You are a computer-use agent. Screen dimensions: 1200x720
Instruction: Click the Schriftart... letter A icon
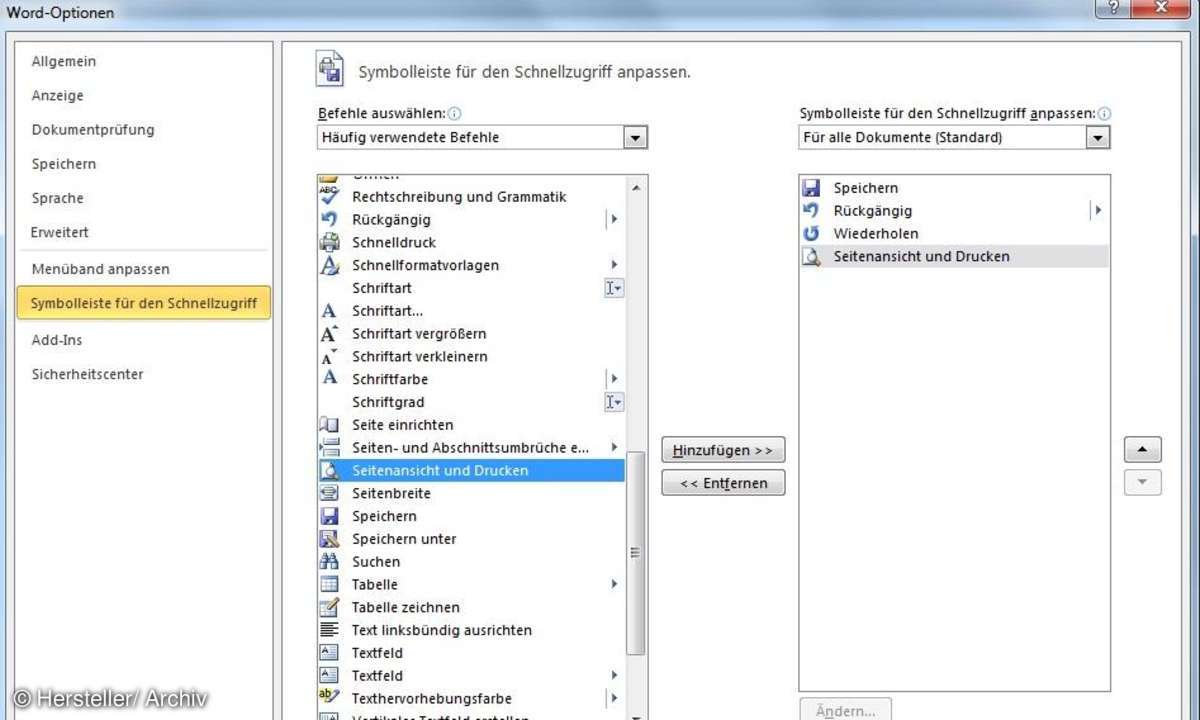(x=329, y=311)
